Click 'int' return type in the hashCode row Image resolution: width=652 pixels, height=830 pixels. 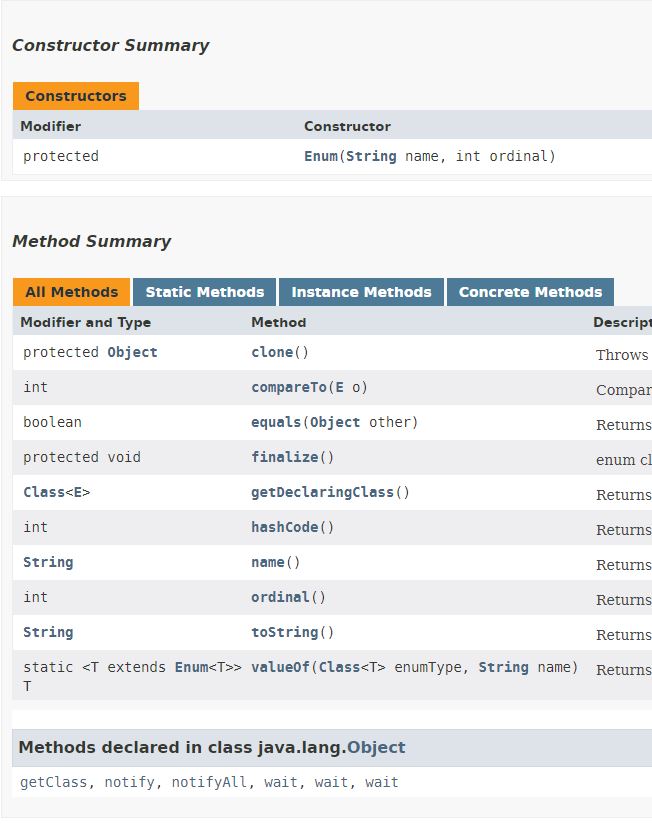point(35,527)
